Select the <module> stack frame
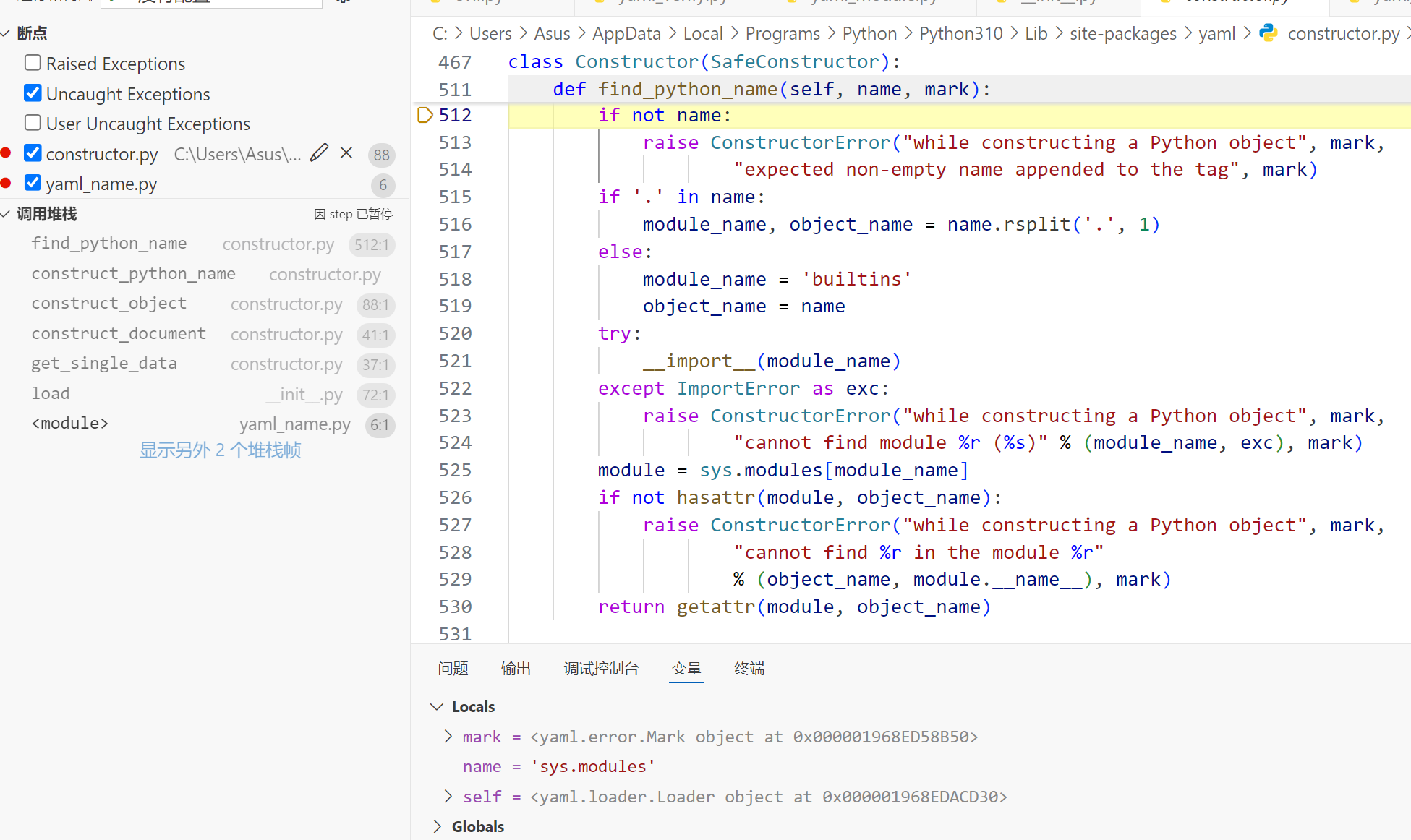1411x840 pixels. pyautogui.click(x=205, y=424)
